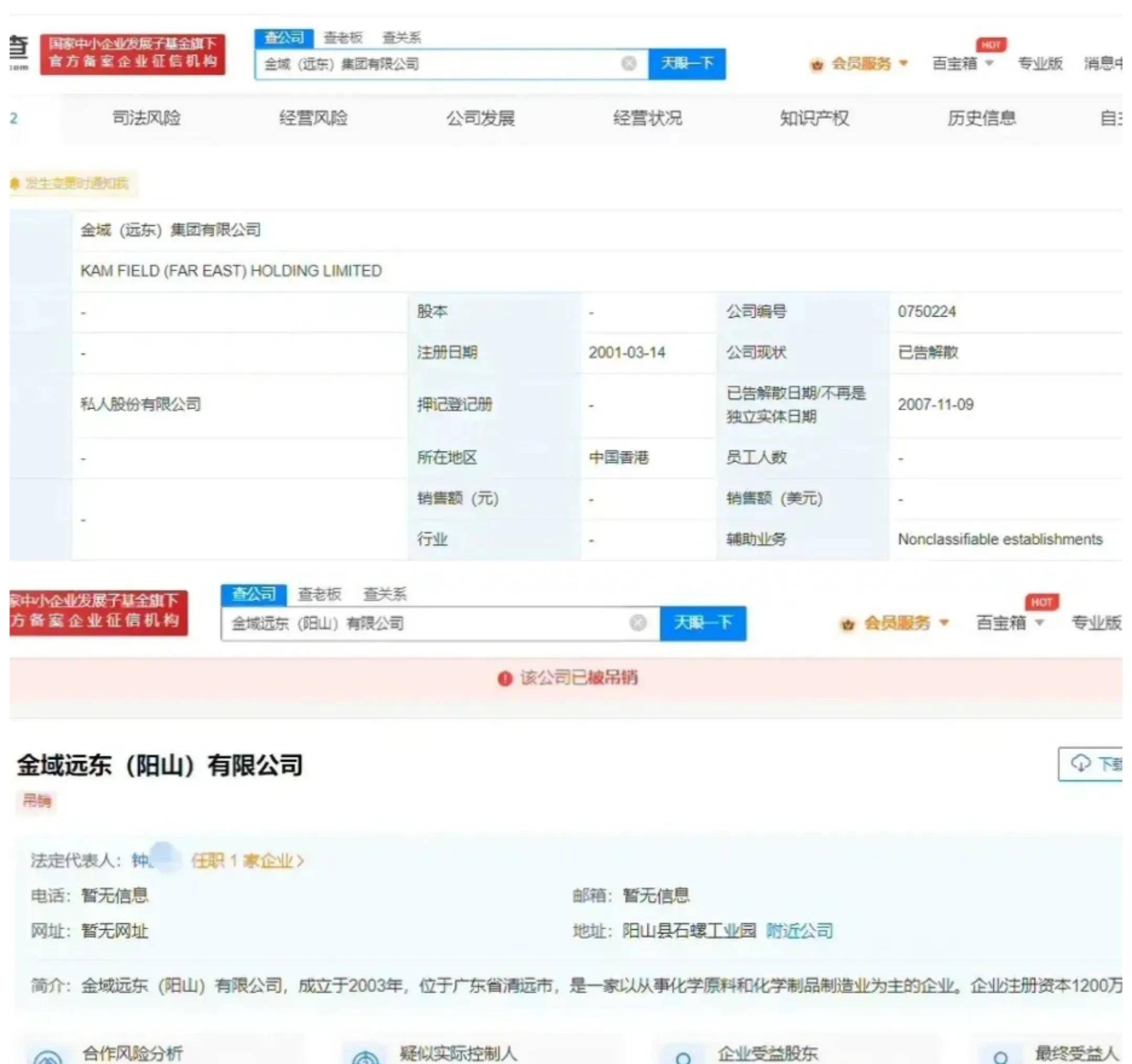Image resolution: width=1132 pixels, height=1064 pixels.
Task: Expand the lower 百宝箱 dropdown
Action: pos(1039,623)
